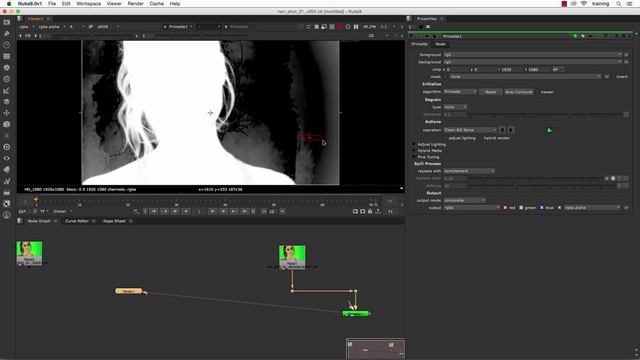
Task: Switch to the Curve Editor tab
Action: [77, 221]
